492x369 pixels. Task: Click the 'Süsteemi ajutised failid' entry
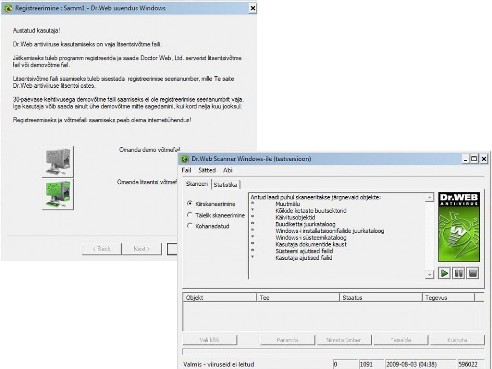pyautogui.click(x=304, y=251)
